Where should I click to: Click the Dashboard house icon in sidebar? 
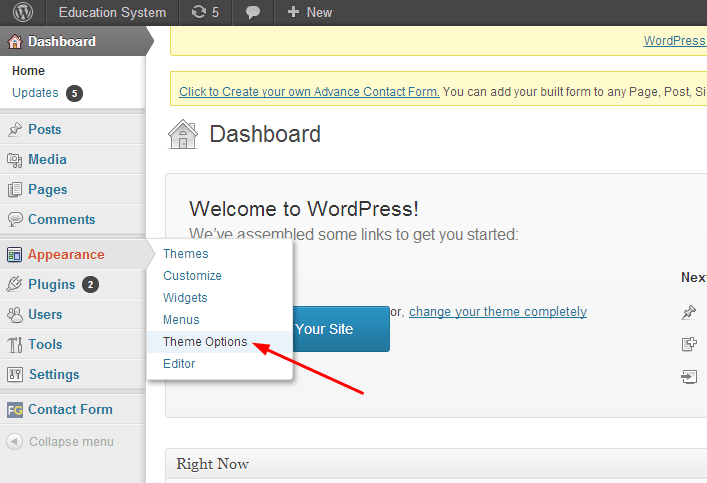pos(15,41)
